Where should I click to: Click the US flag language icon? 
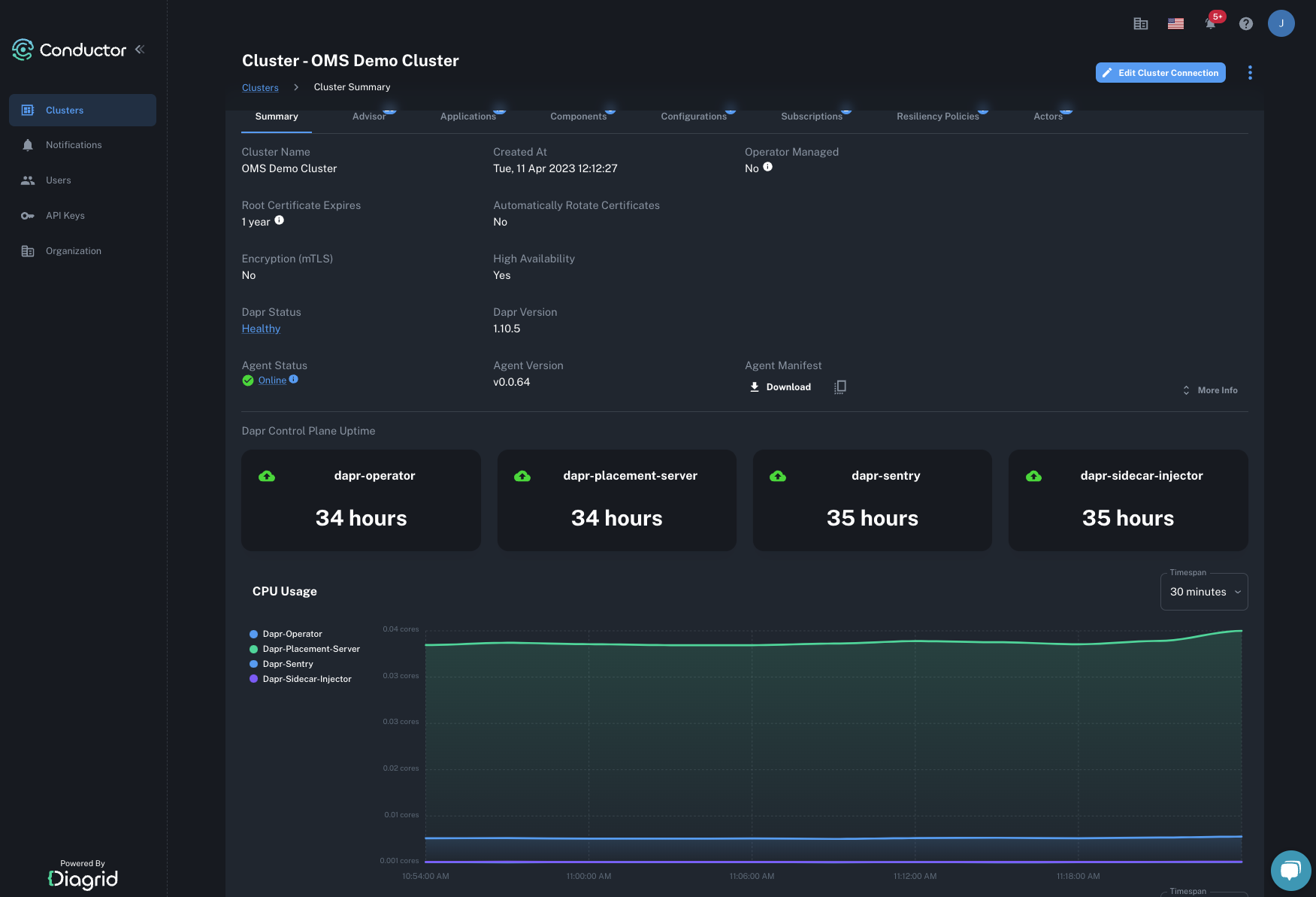[x=1175, y=23]
